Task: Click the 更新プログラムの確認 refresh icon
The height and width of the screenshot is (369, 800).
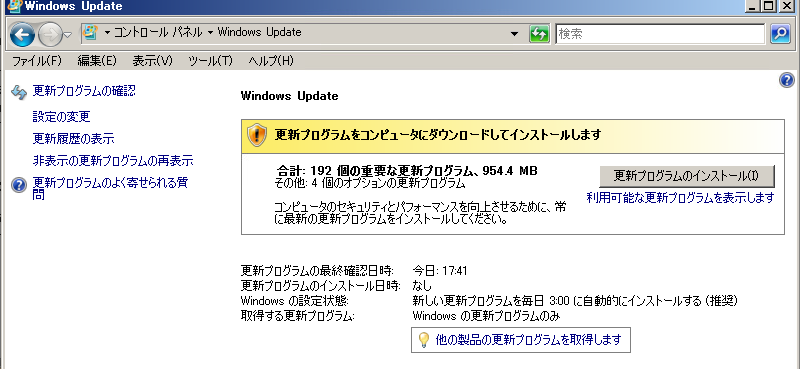Action: 19,92
